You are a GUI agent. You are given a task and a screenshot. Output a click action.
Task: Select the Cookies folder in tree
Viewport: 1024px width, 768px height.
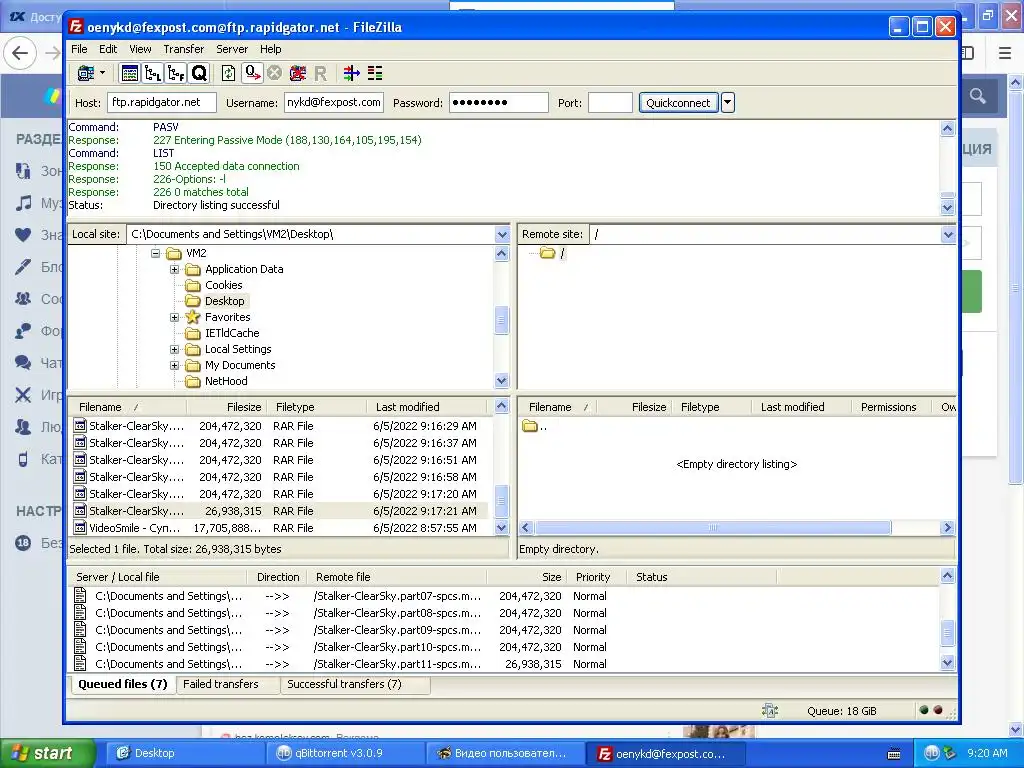pos(223,285)
